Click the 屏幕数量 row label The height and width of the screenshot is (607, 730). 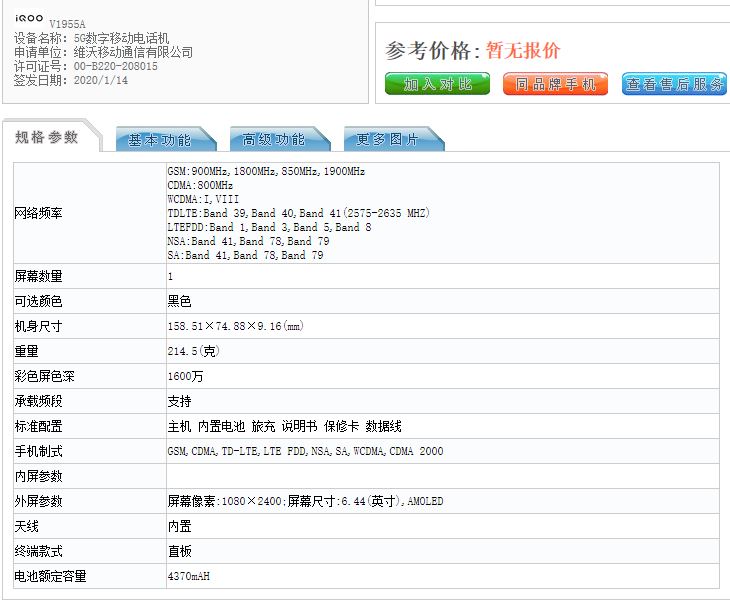pyautogui.click(x=38, y=276)
